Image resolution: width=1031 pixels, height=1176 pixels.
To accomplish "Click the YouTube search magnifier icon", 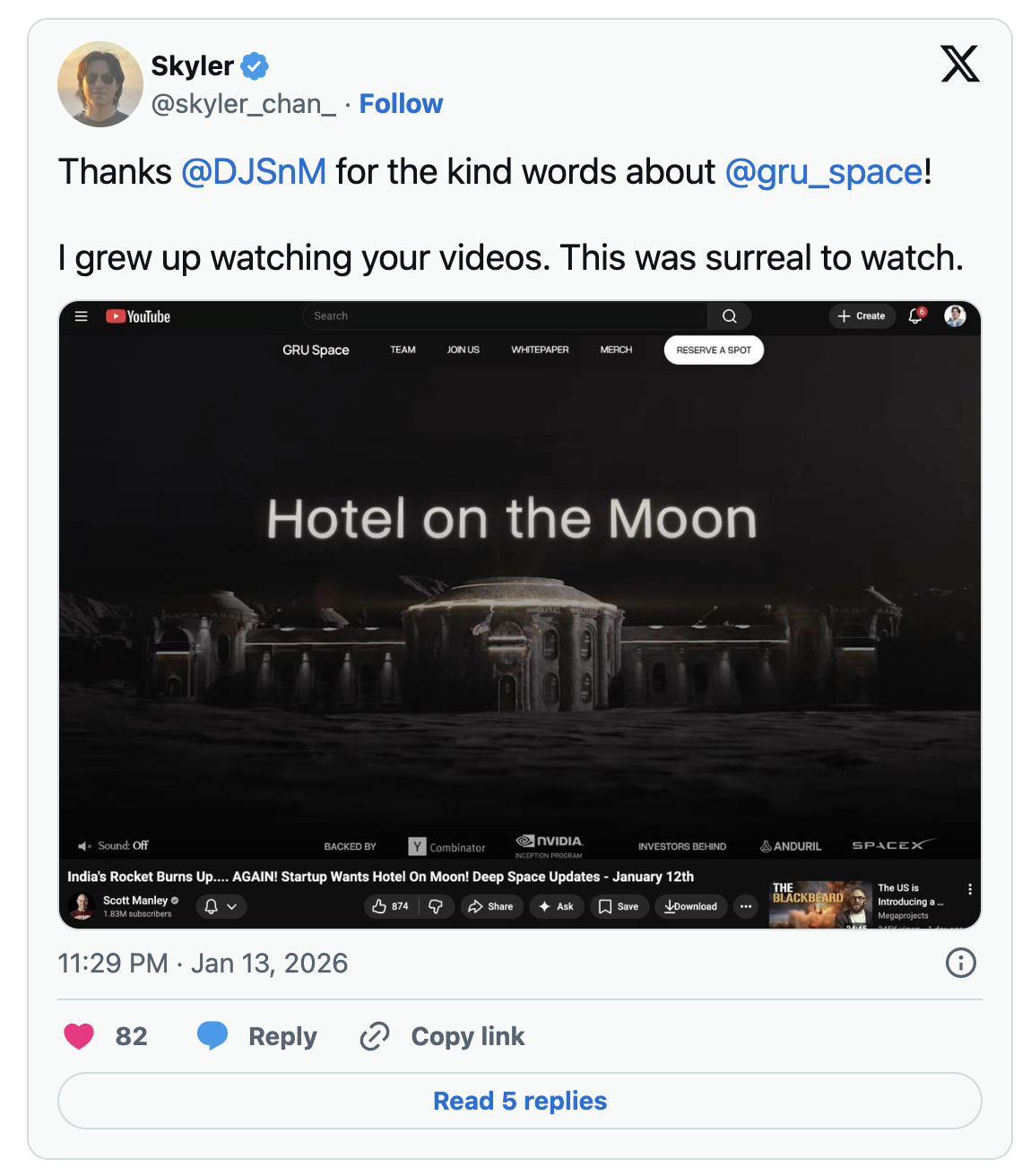I will pos(729,316).
